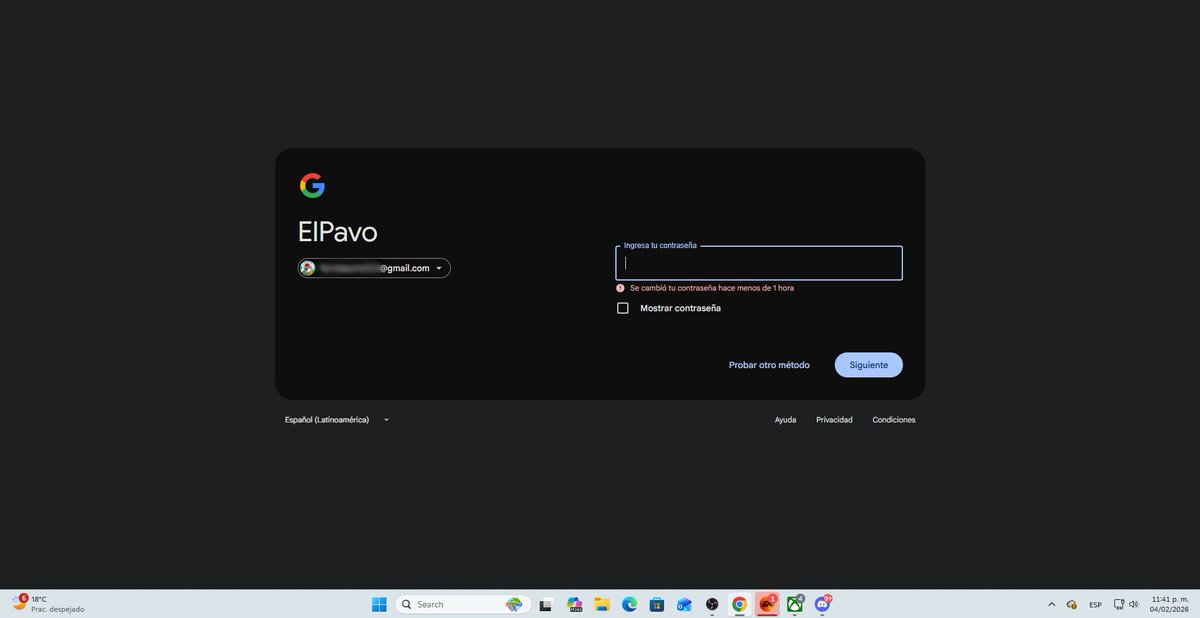Enable the Mostrar contraseña checkbox
Image resolution: width=1200 pixels, height=618 pixels.
[623, 308]
